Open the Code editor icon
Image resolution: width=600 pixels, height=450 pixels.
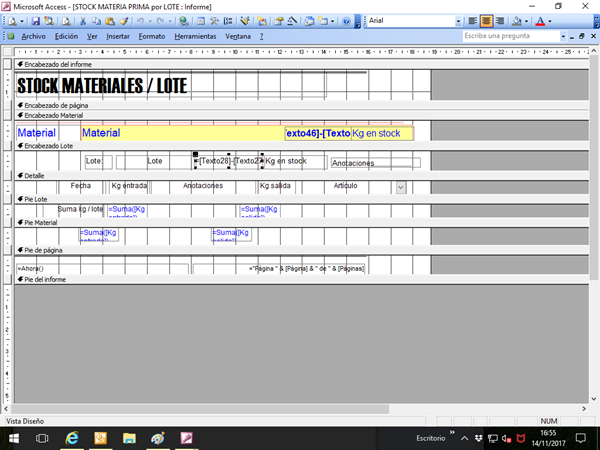(x=262, y=21)
